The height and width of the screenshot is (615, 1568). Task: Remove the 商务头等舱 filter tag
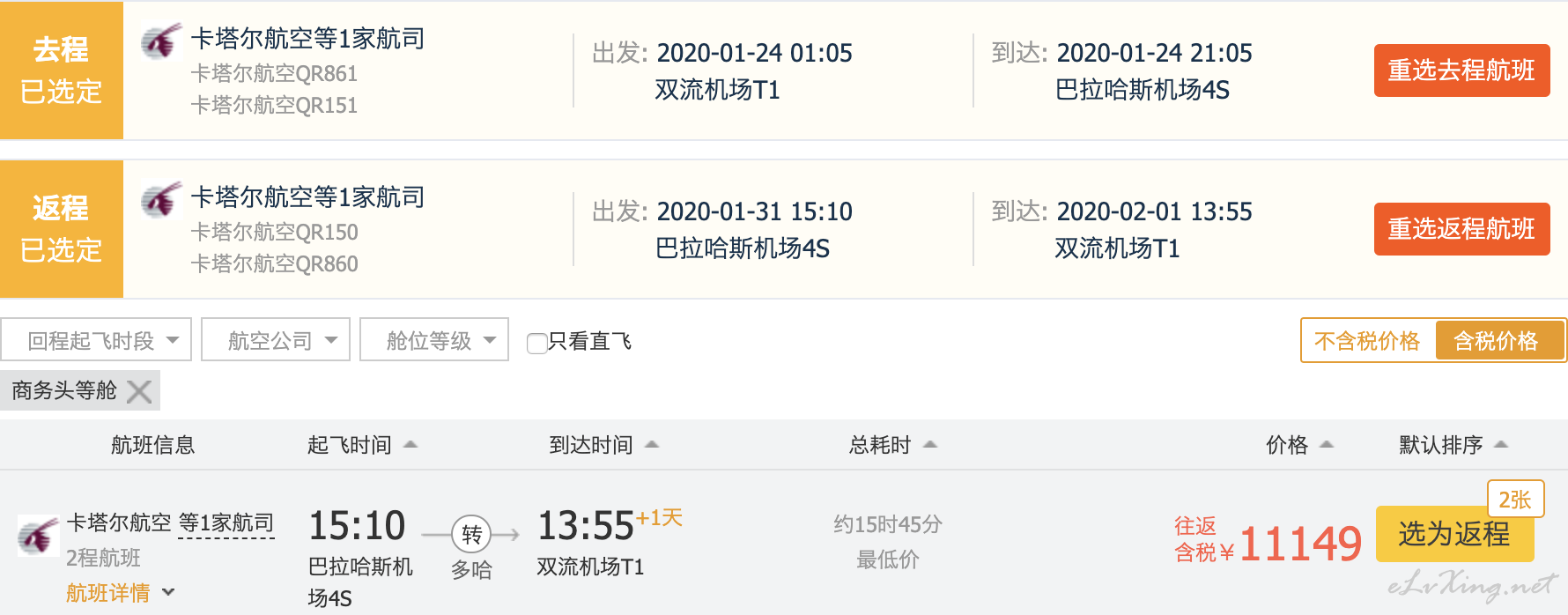(x=139, y=391)
